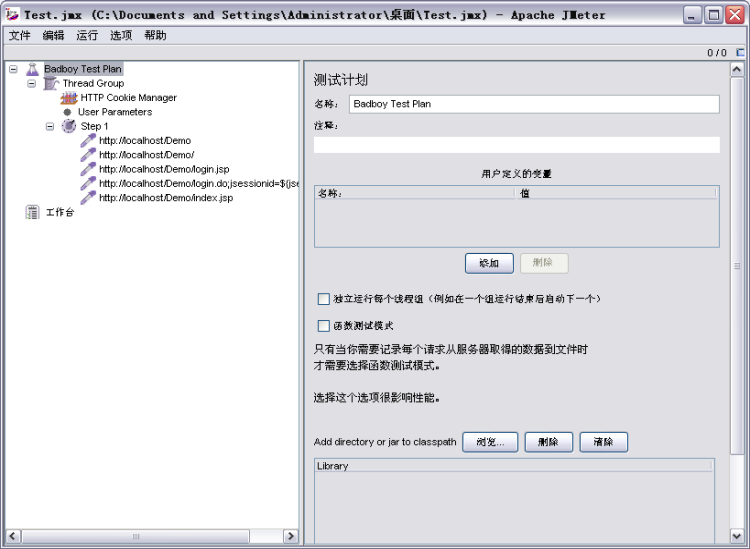
Task: Click the 值 column header in variables table
Action: click(617, 193)
